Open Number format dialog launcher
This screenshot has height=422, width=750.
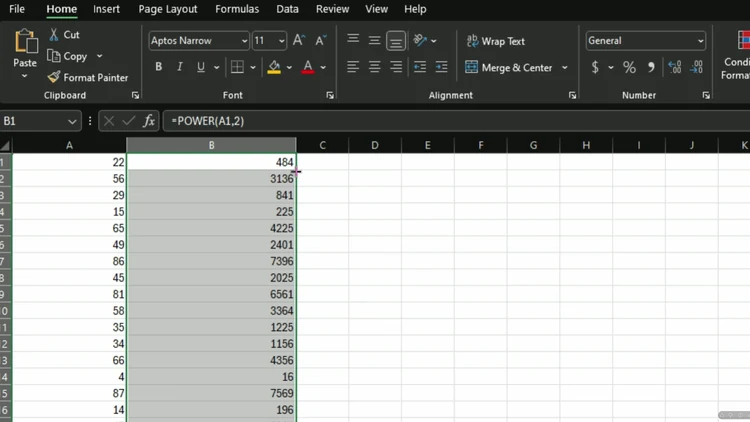pyautogui.click(x=706, y=96)
